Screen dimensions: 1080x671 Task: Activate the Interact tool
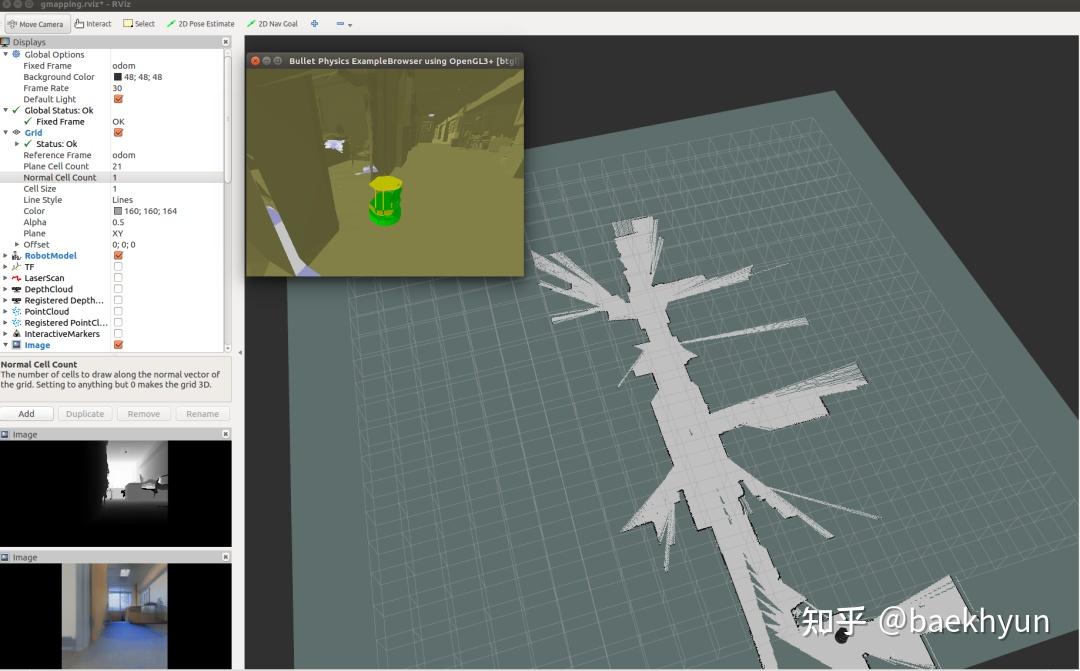(92, 23)
